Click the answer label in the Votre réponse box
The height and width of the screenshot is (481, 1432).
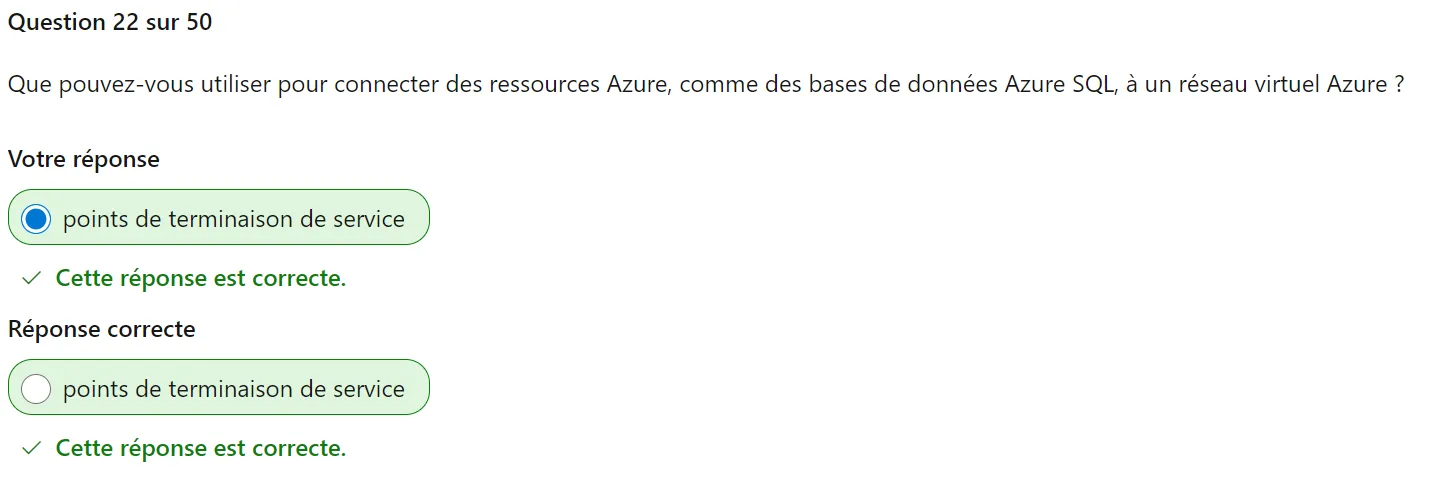[x=234, y=219]
